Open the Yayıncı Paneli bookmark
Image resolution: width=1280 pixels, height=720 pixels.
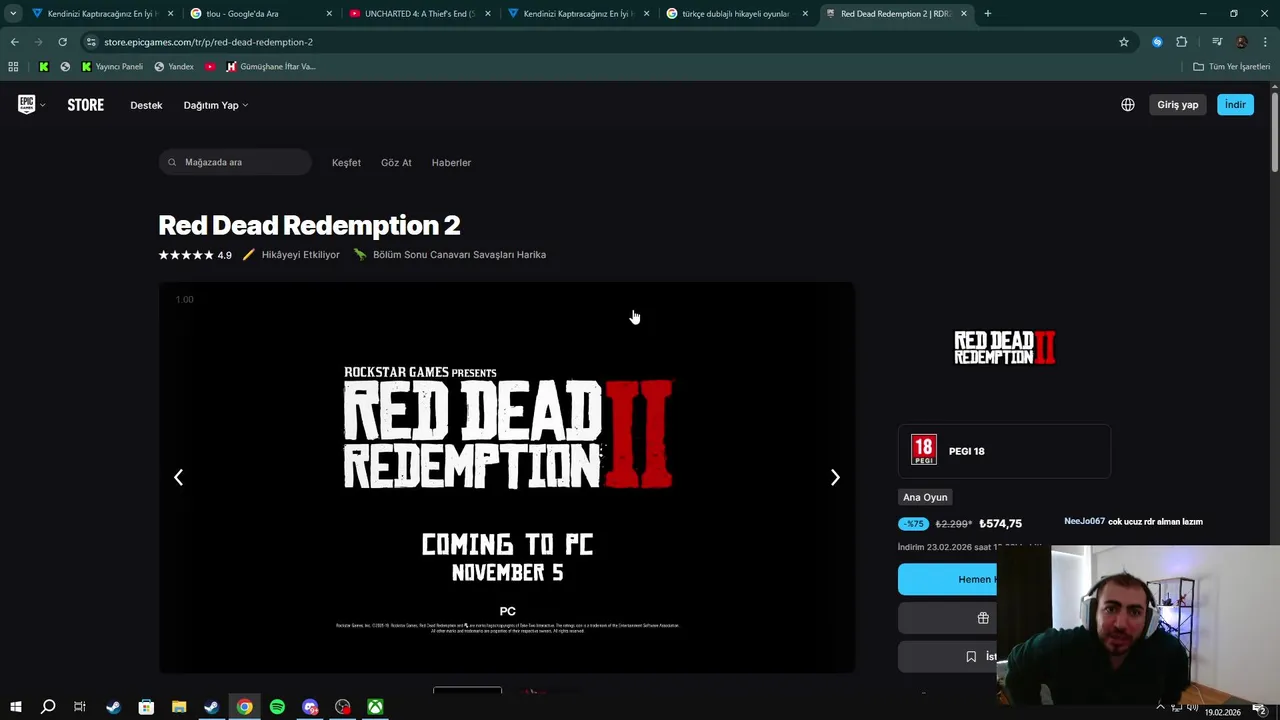coord(112,67)
